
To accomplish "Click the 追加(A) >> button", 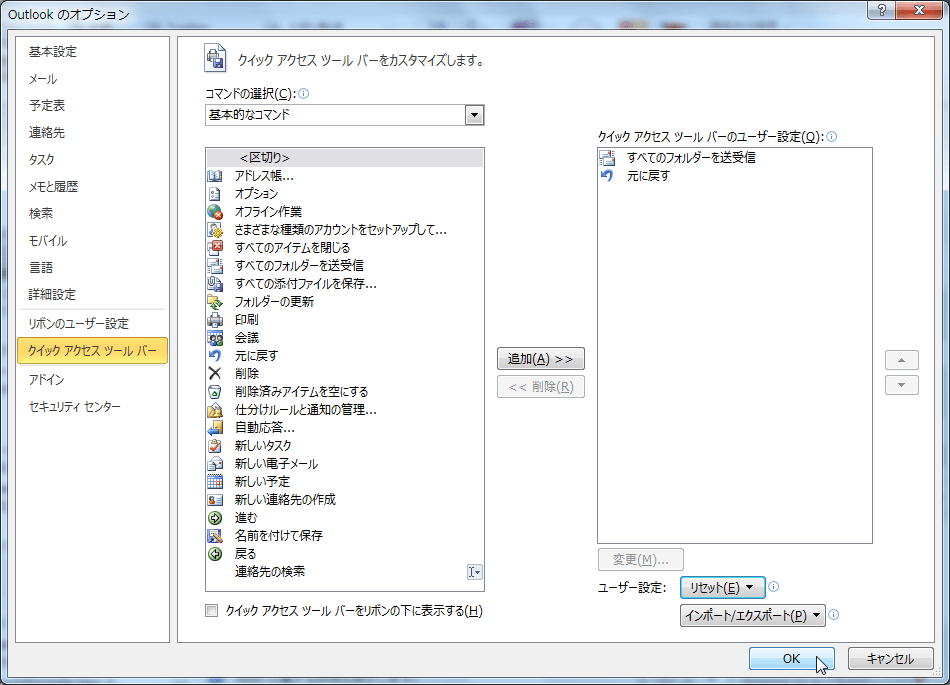I will coord(540,359).
